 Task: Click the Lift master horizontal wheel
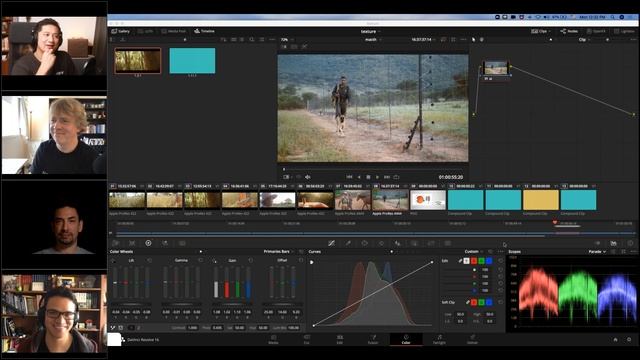tap(131, 304)
